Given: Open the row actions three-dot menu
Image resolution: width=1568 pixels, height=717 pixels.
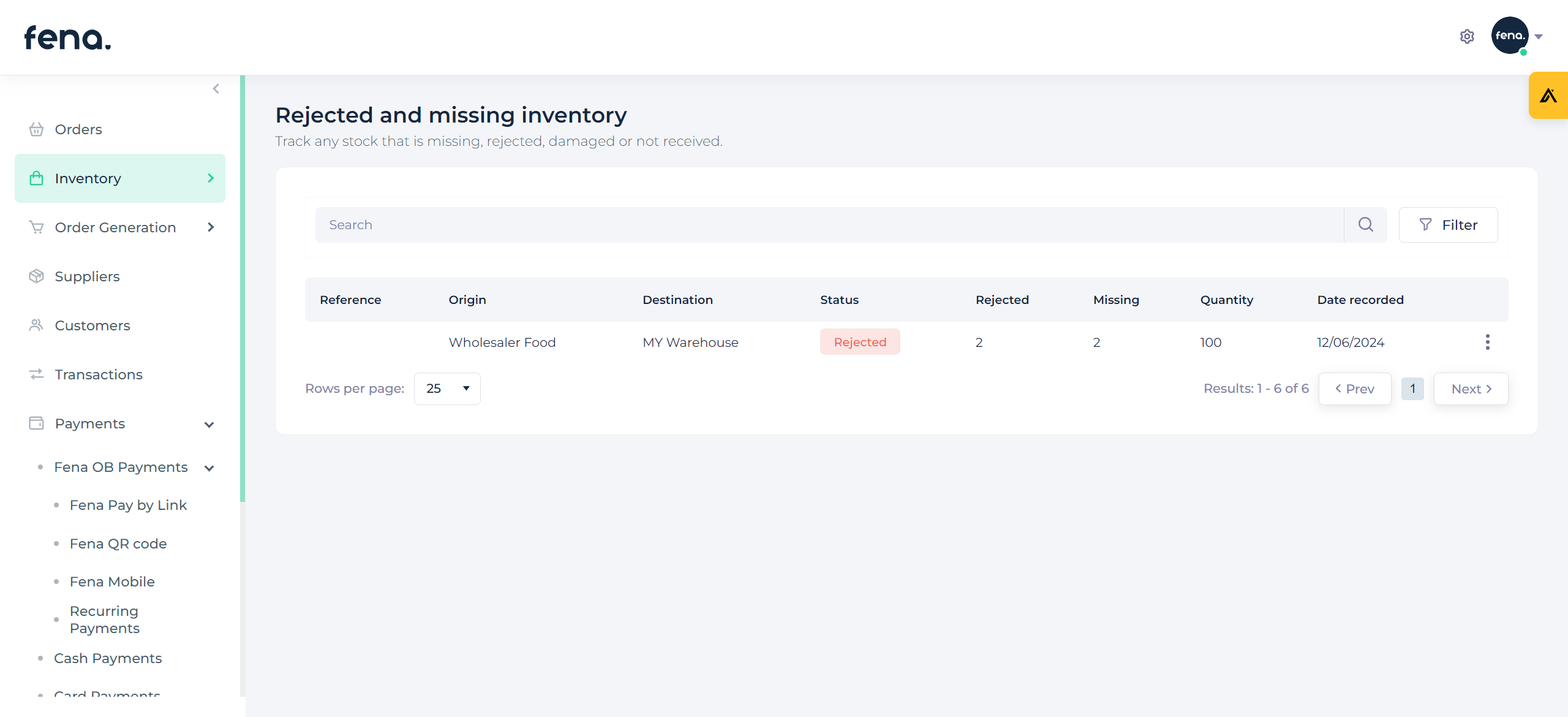Looking at the screenshot, I should pyautogui.click(x=1487, y=342).
